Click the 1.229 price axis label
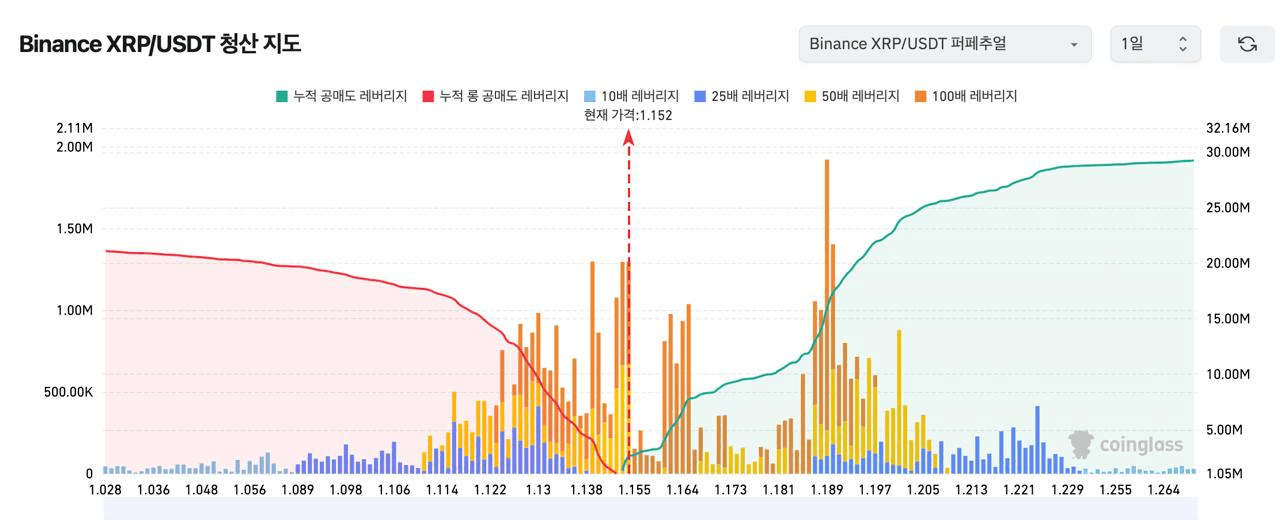This screenshot has height=520, width=1280. (1067, 490)
